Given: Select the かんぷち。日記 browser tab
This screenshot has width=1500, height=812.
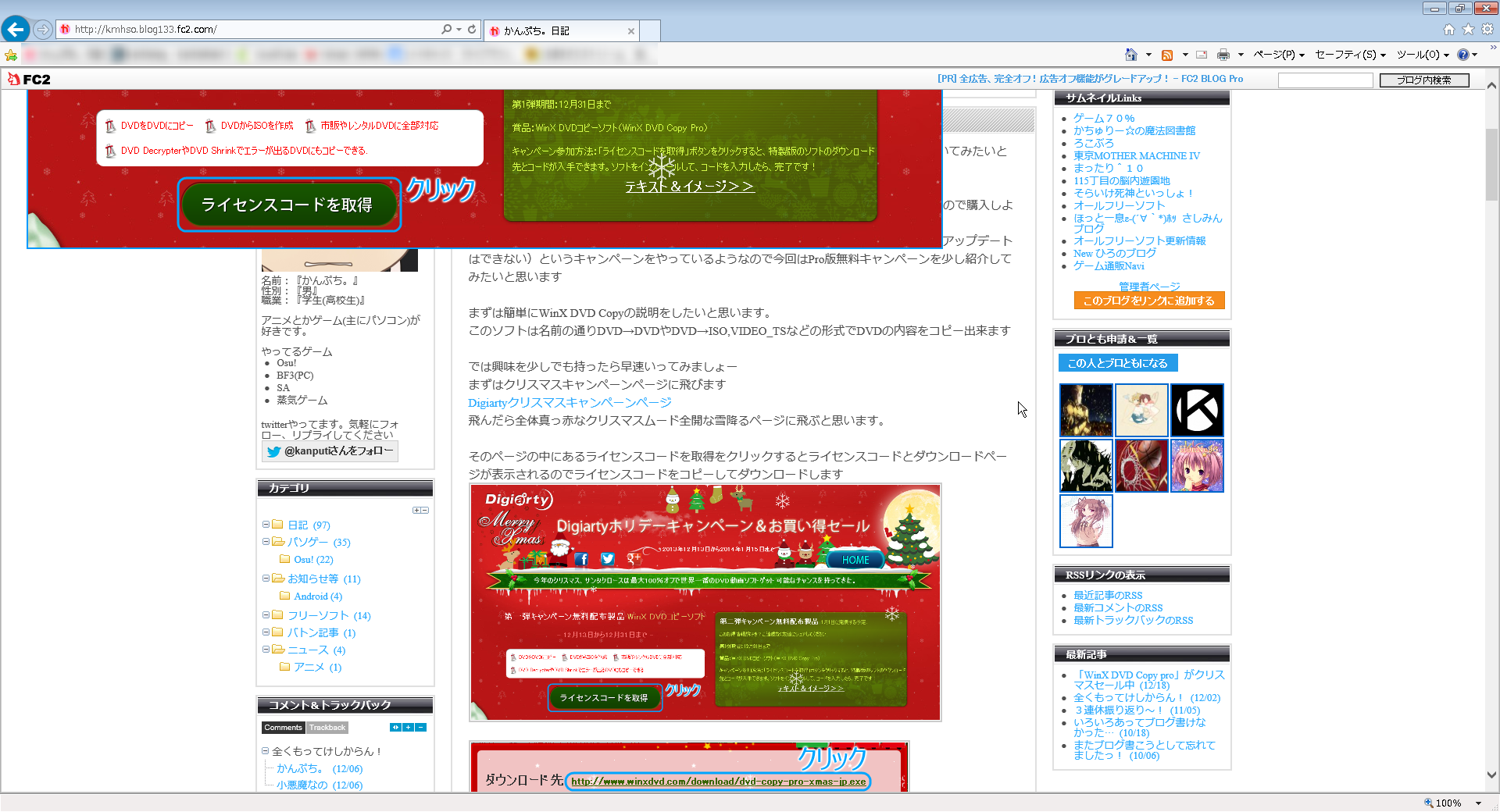Looking at the screenshot, I should point(560,31).
